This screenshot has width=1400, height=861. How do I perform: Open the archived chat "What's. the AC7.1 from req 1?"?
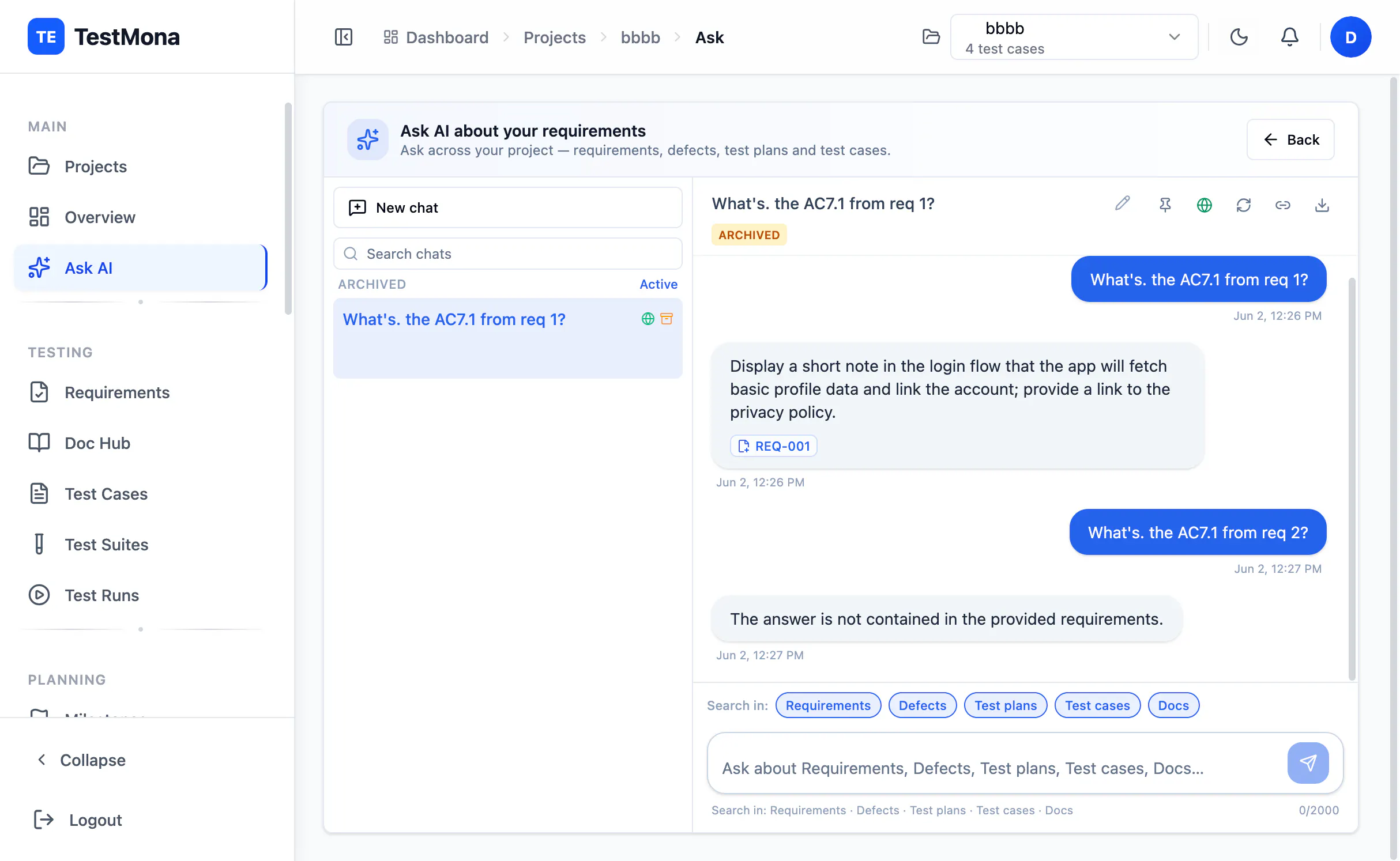click(x=507, y=338)
